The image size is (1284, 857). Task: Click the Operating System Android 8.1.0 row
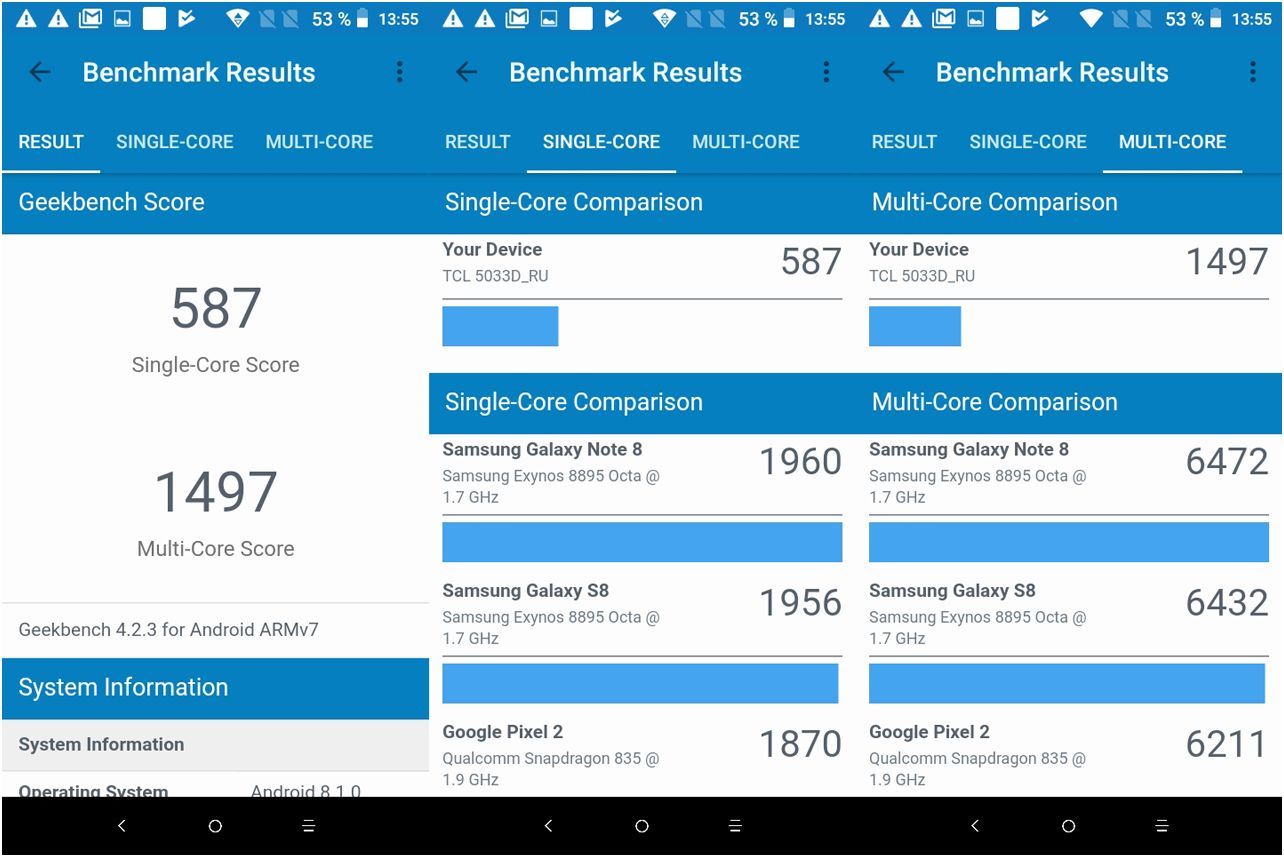pyautogui.click(x=215, y=790)
